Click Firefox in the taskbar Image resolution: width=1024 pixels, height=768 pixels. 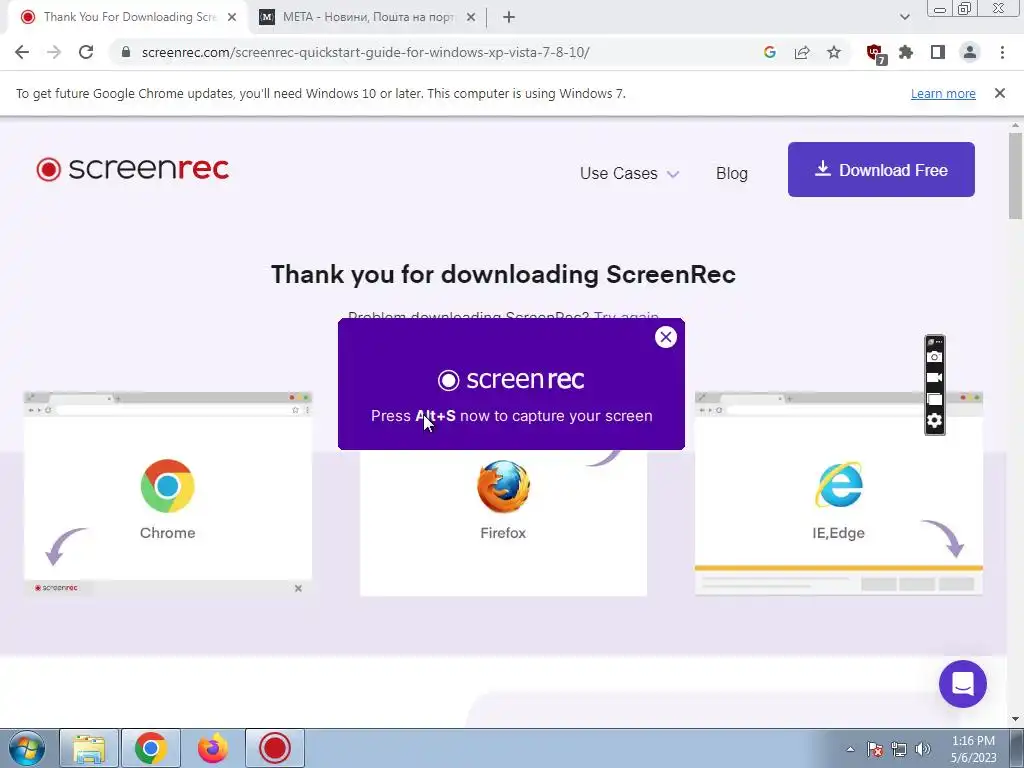click(212, 748)
